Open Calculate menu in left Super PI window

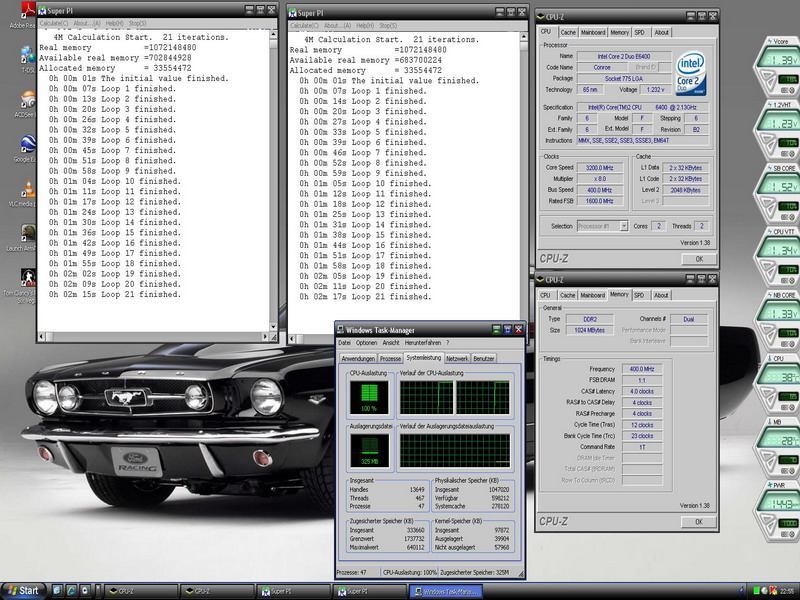tap(54, 23)
